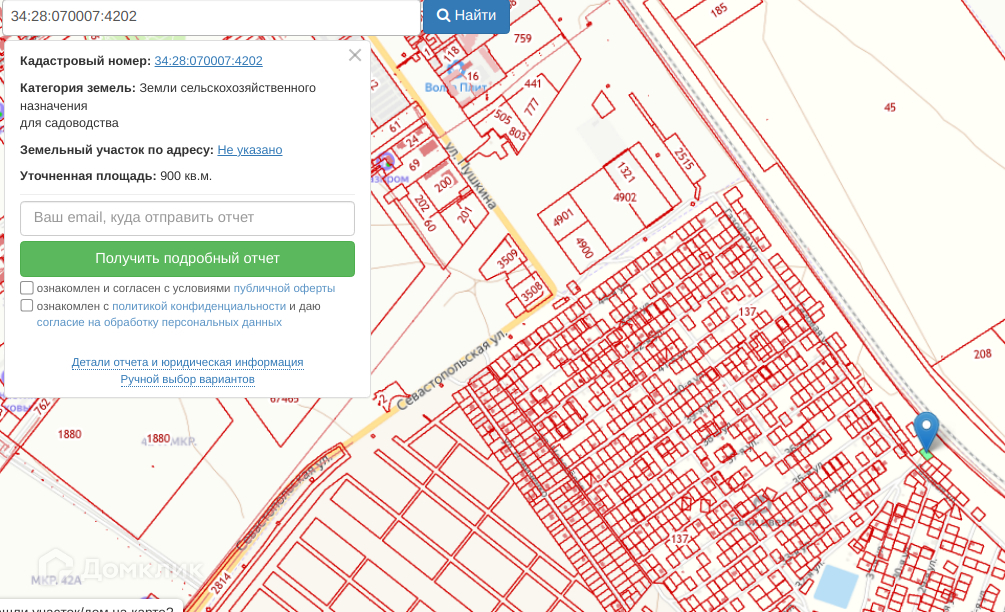Click the Волга Плит place icon

pos(457,69)
